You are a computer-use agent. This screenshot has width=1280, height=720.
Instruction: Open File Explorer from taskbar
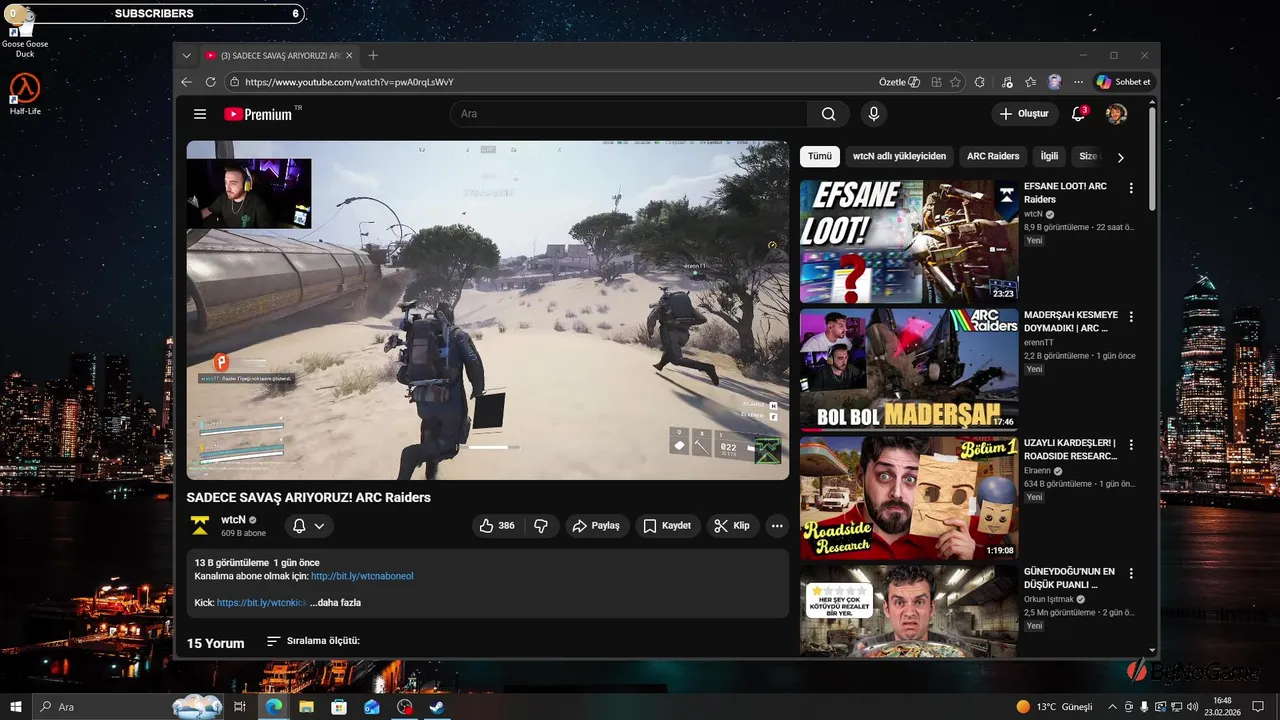pos(306,707)
